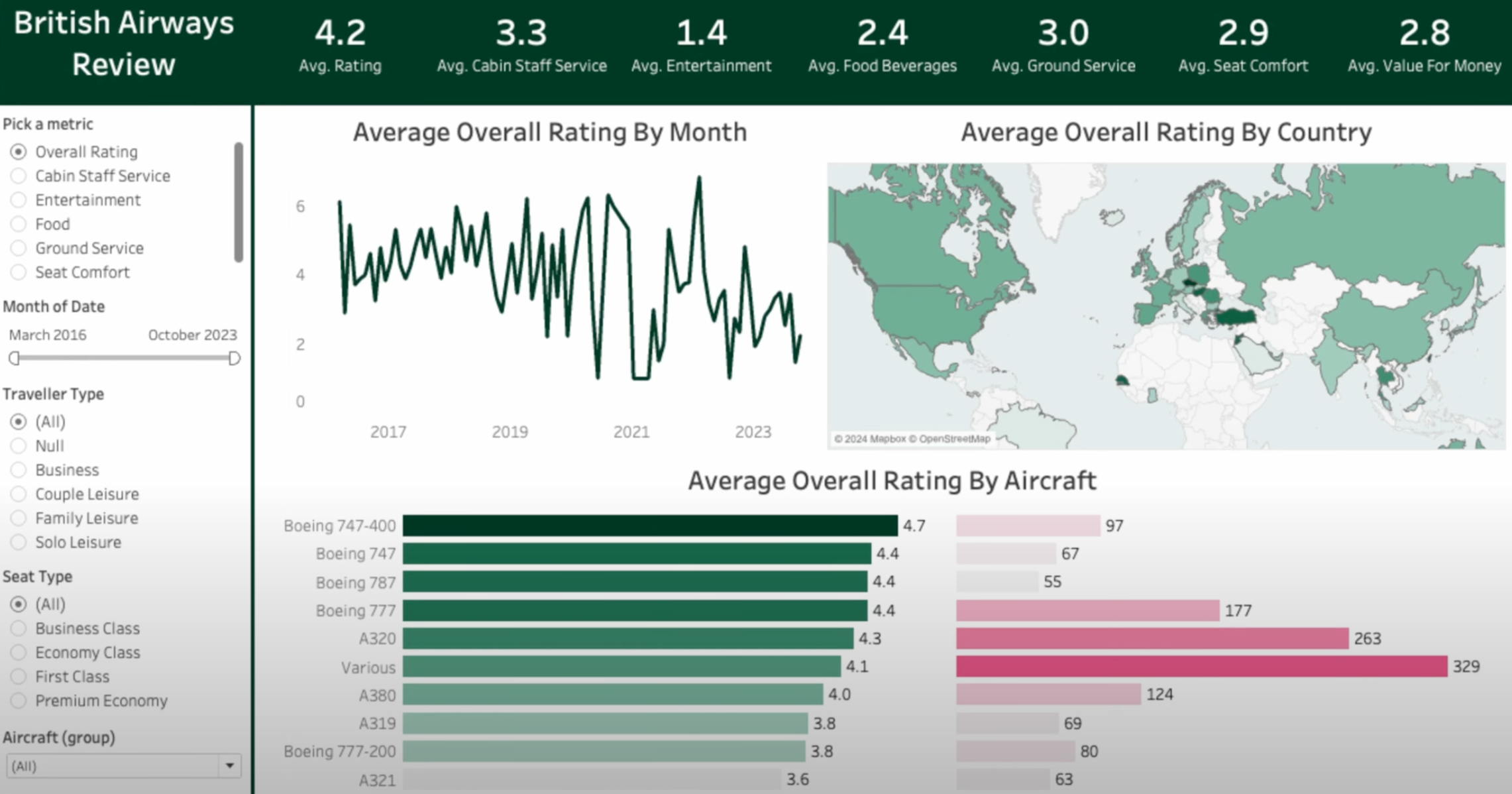Click the Boeing 787 rating bar

click(x=635, y=581)
